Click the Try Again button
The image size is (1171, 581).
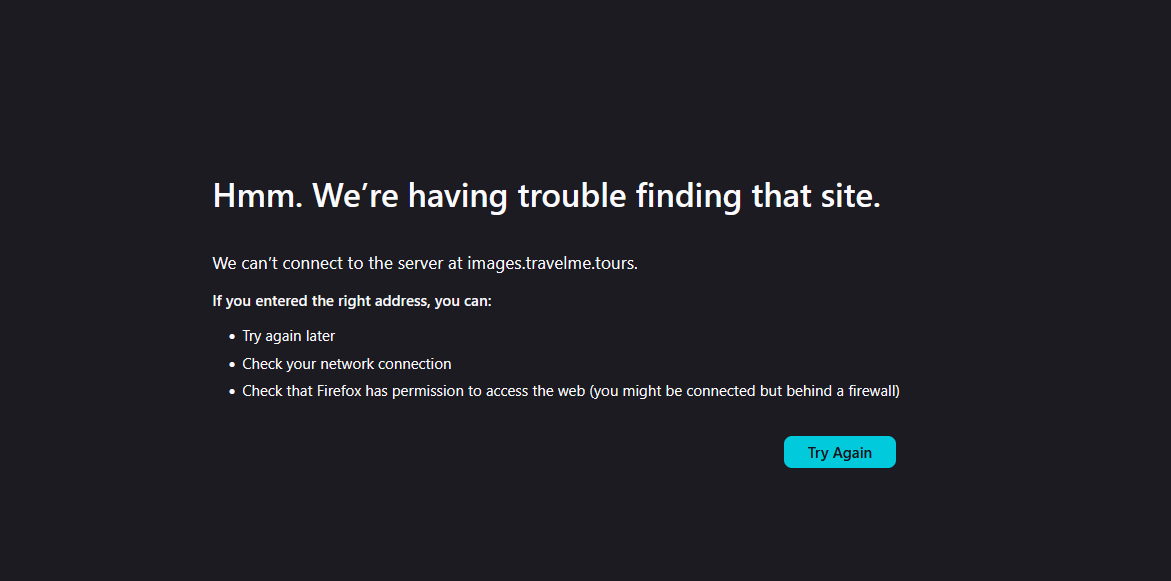click(x=839, y=452)
